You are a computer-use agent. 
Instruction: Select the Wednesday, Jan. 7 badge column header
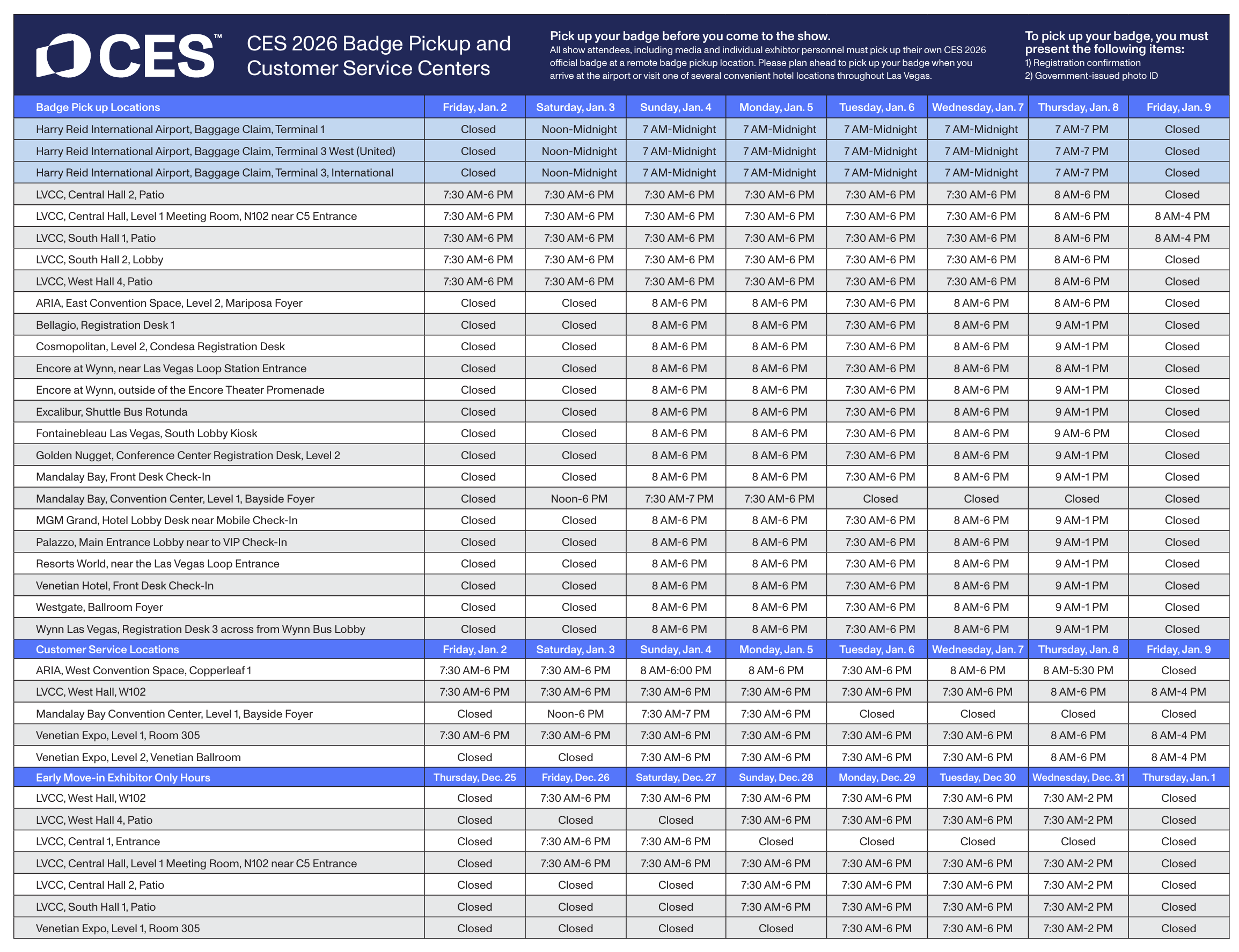(x=977, y=107)
